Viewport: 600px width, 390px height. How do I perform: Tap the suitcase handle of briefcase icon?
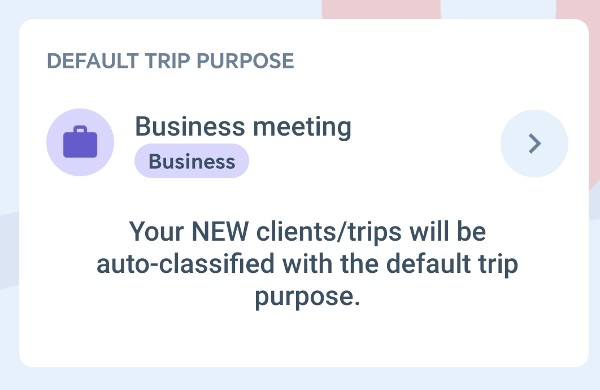[80, 129]
